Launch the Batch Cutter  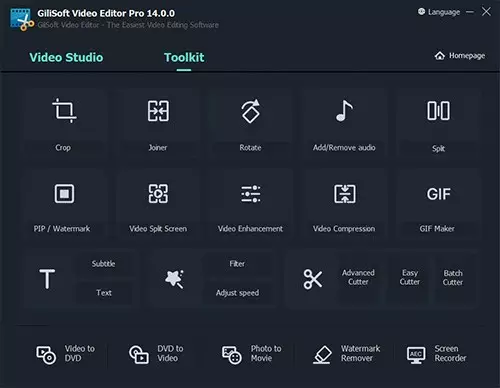click(453, 278)
